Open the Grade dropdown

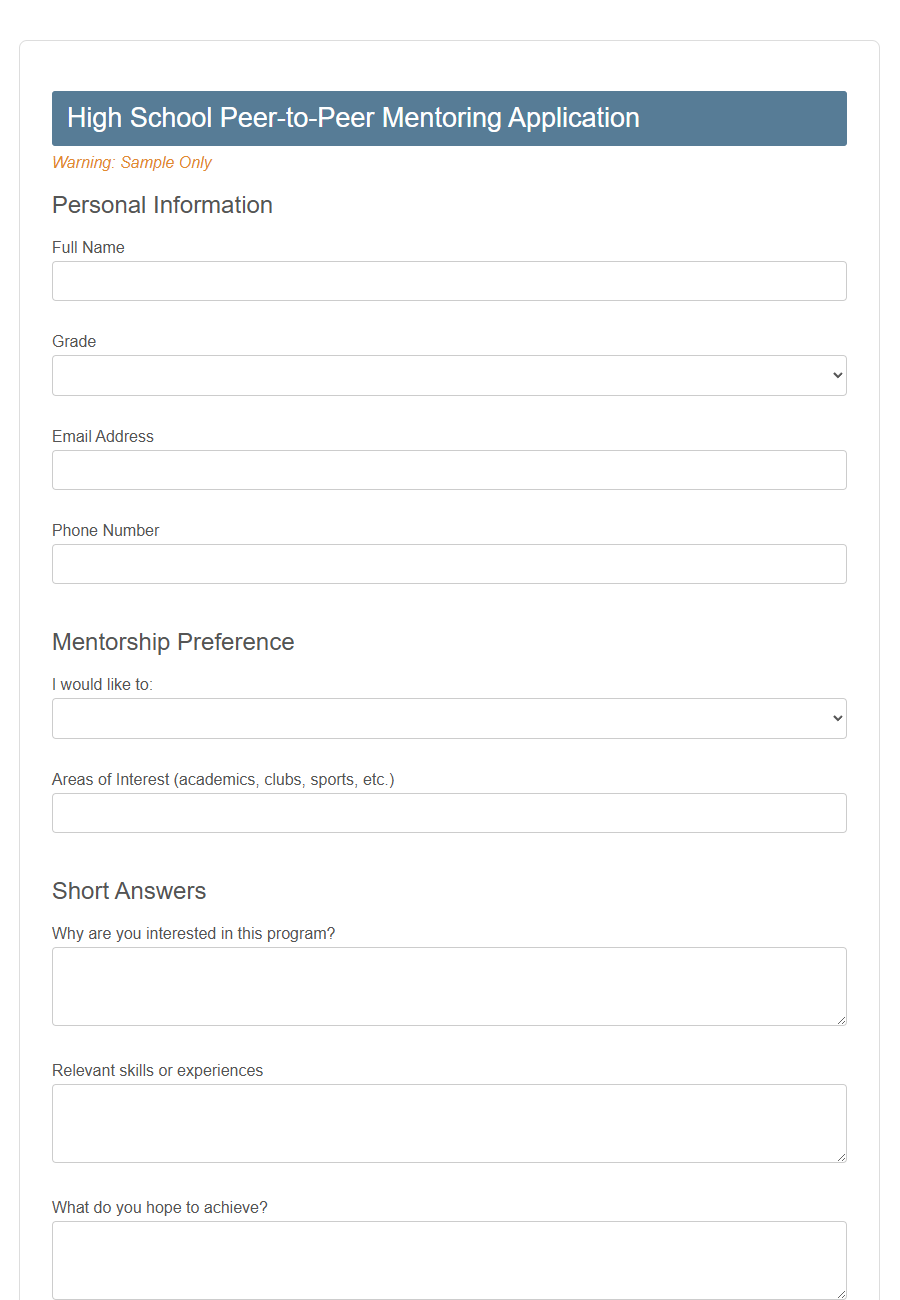[449, 375]
